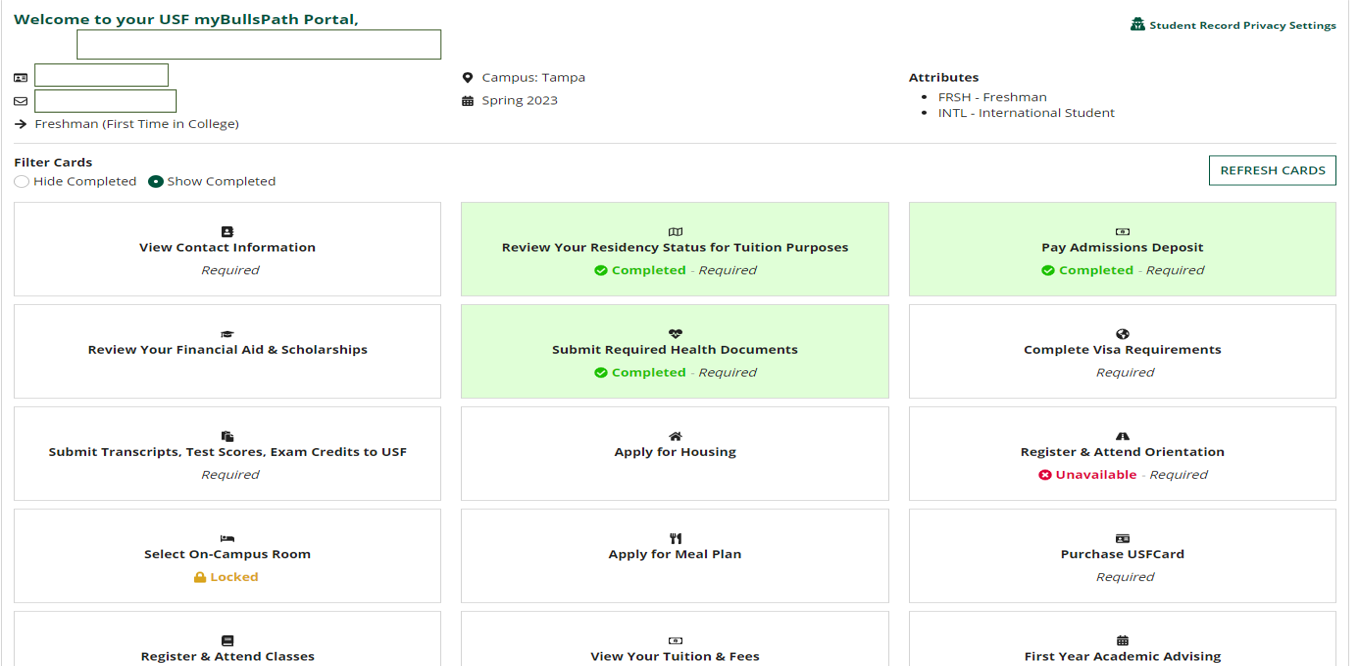This screenshot has width=1352, height=666.
Task: Click the campus location pin icon
Action: pos(467,77)
